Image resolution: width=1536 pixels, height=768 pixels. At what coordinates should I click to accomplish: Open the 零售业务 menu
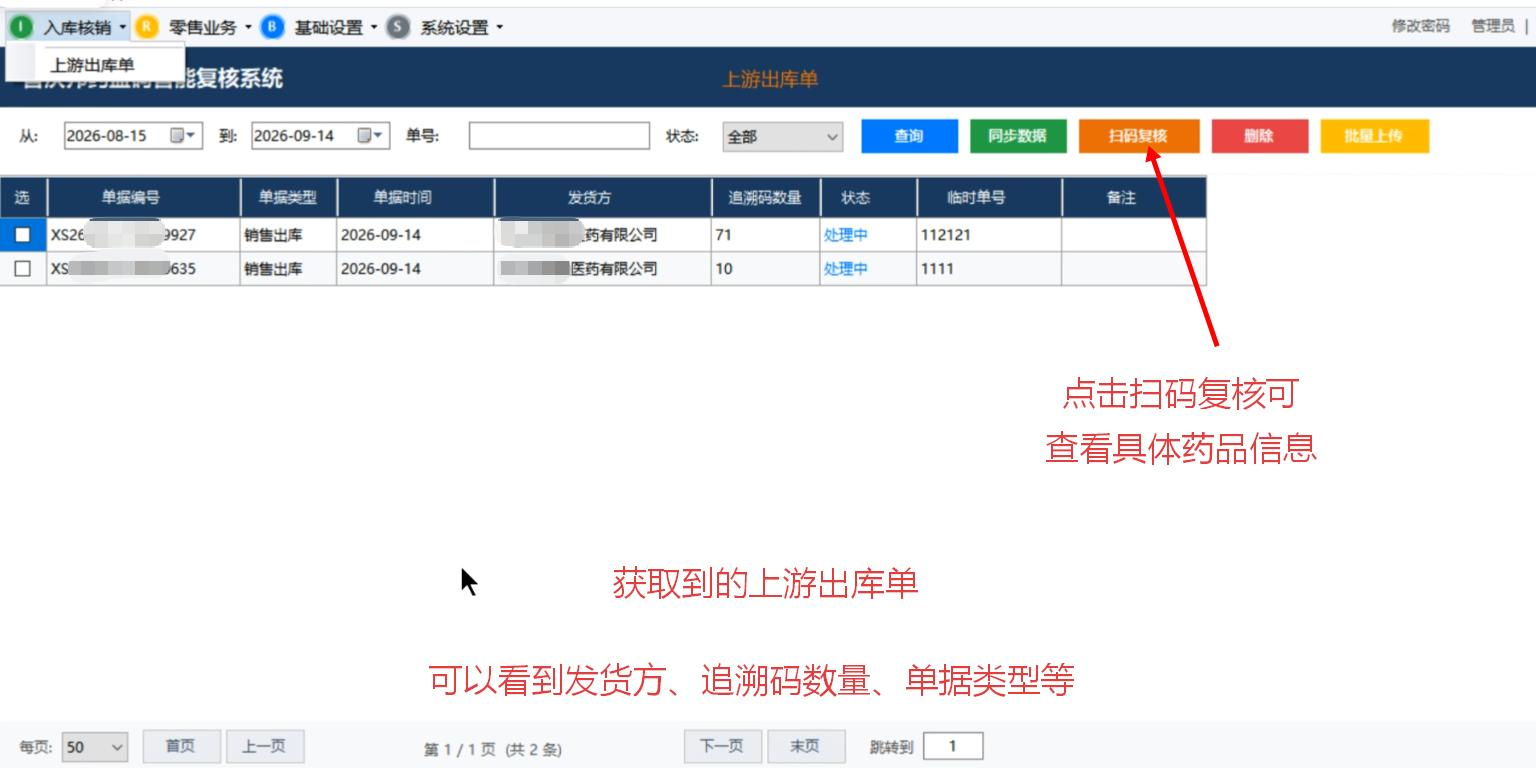pos(203,27)
